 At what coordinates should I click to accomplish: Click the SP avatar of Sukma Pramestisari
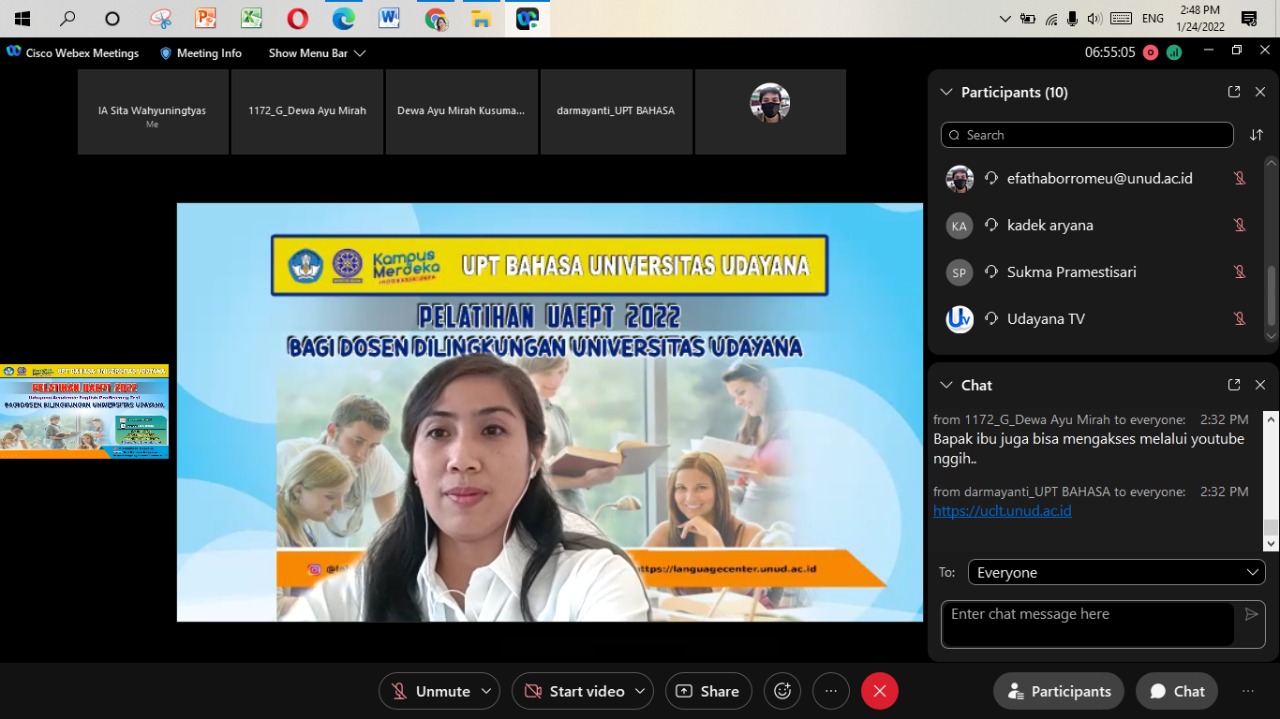959,272
